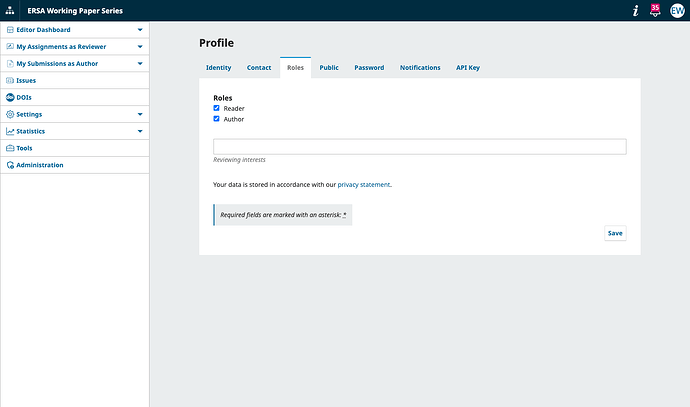The image size is (690, 407).
Task: Click the Reviewing interests input field
Action: [x=419, y=147]
